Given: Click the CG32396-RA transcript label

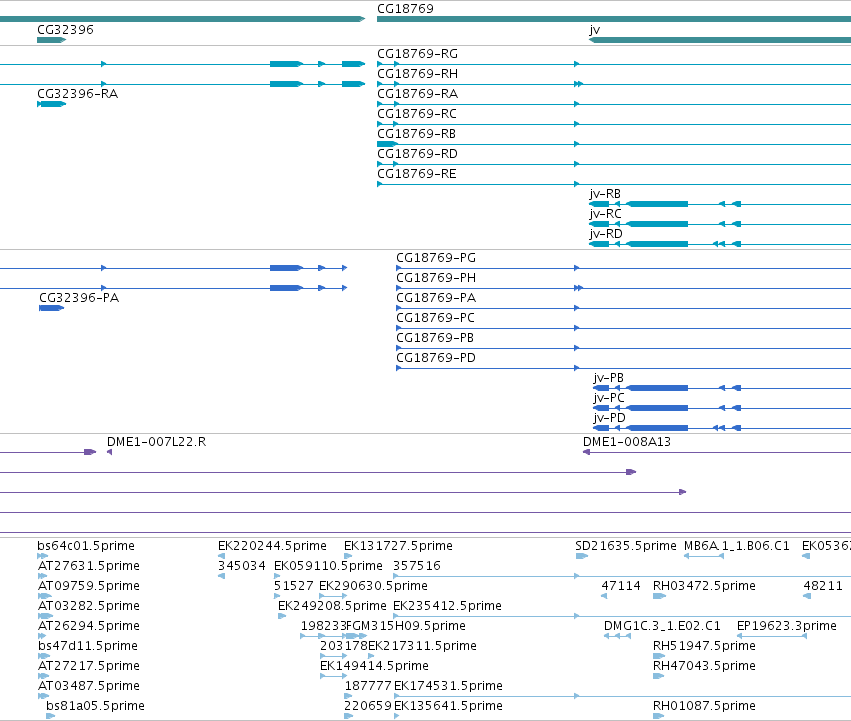Looking at the screenshot, I should coord(78,94).
